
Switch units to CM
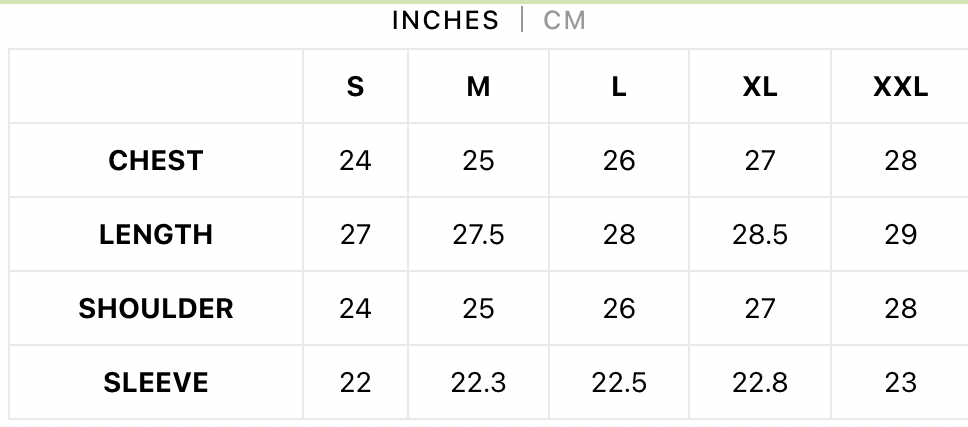click(564, 20)
